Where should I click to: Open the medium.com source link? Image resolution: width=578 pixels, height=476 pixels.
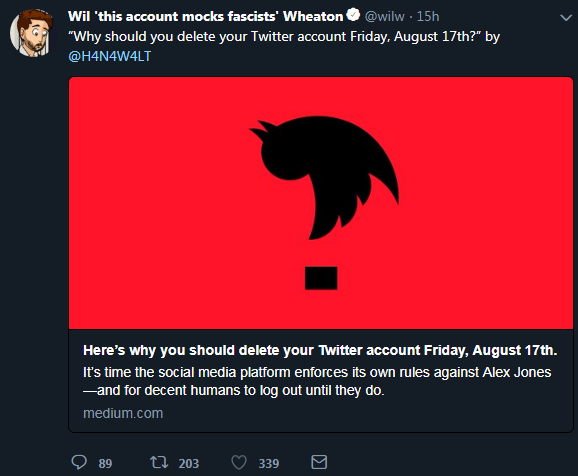point(123,413)
